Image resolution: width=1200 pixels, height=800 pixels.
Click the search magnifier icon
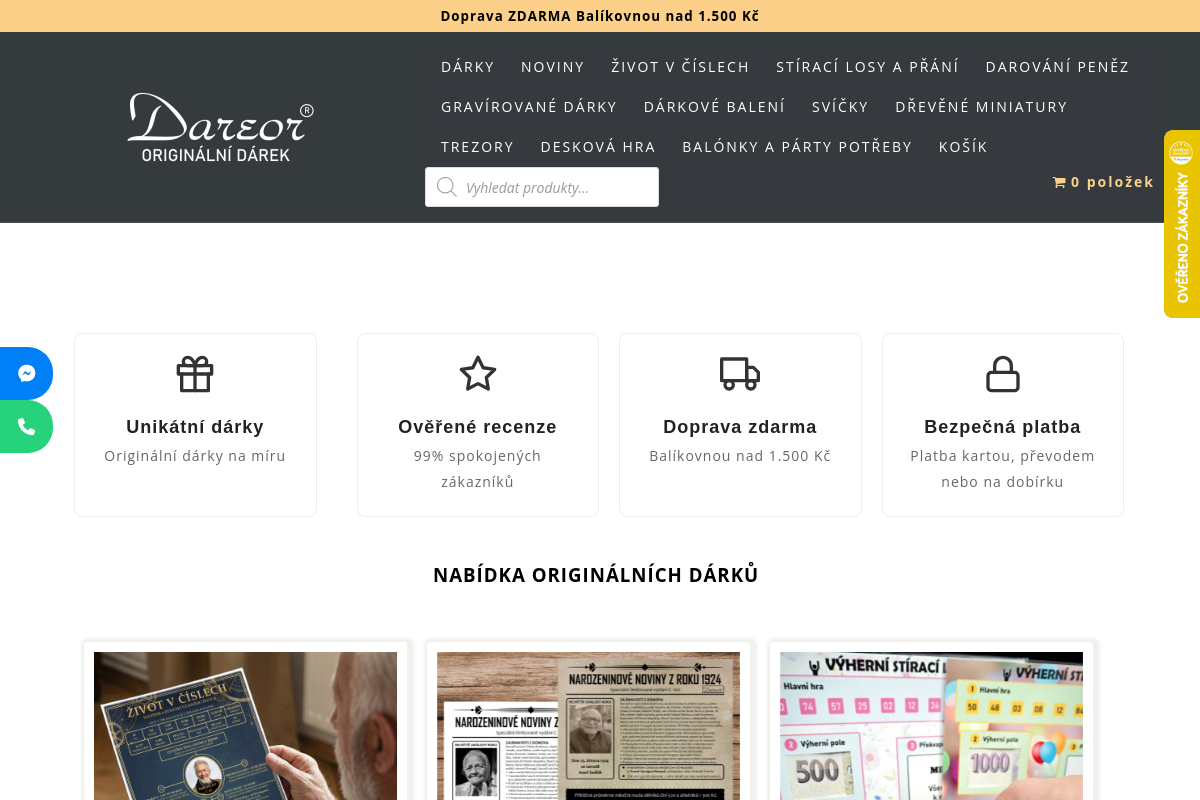(447, 186)
